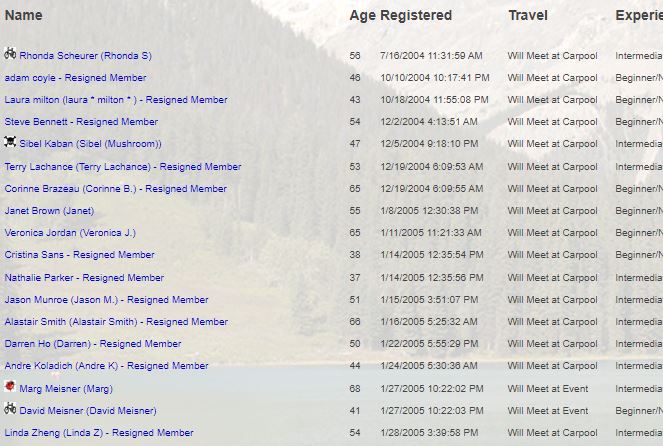
Task: Click the red icon beside Marg Meisner
Action: pos(10,386)
